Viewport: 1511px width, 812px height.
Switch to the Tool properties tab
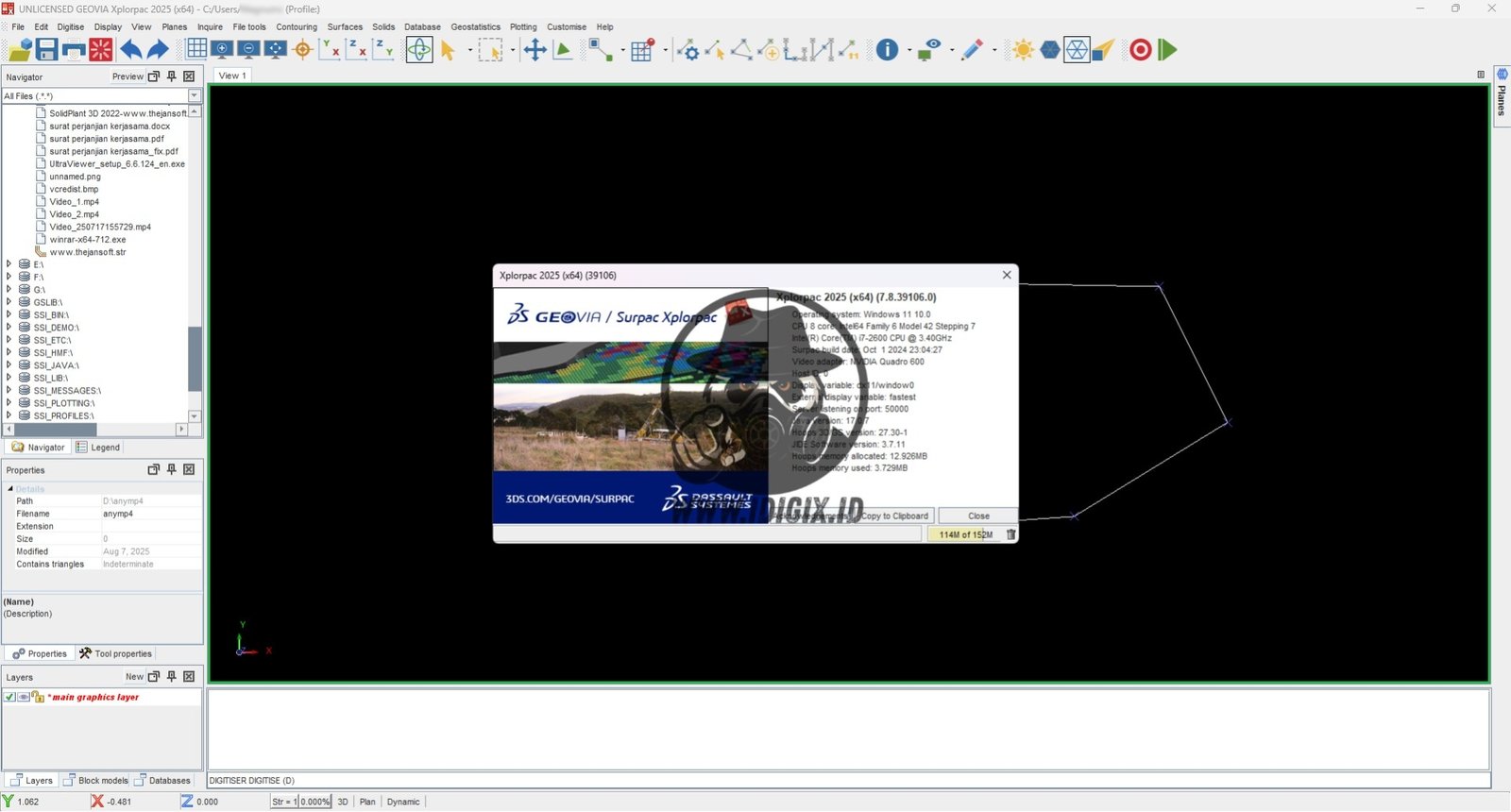115,653
